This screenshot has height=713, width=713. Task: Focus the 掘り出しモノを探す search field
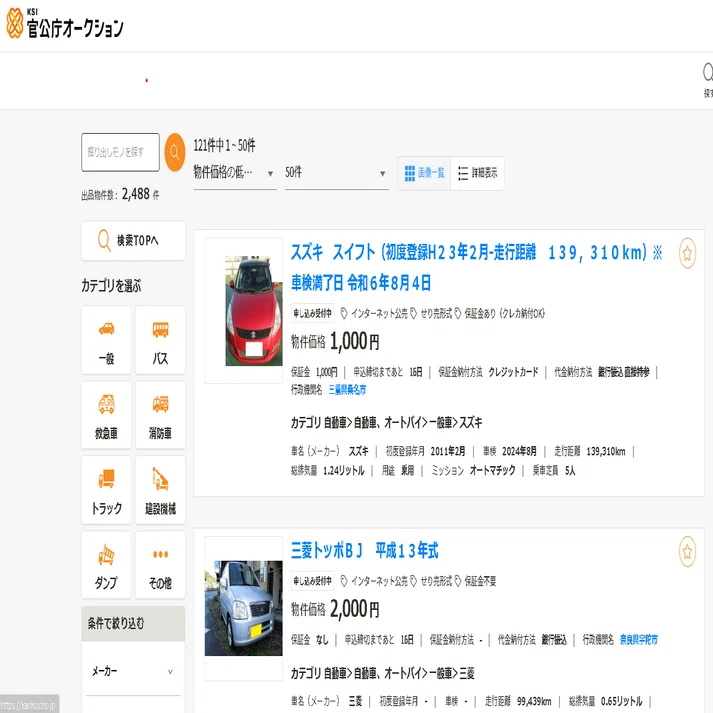pos(121,152)
